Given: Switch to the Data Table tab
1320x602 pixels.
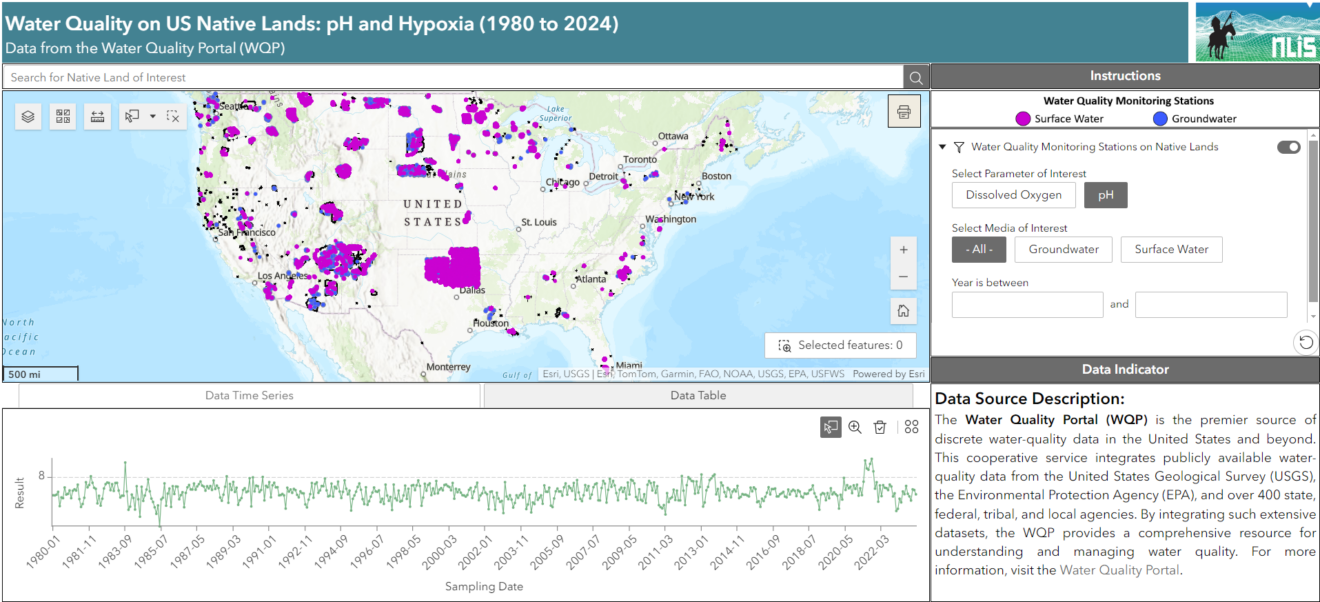Looking at the screenshot, I should [x=697, y=394].
